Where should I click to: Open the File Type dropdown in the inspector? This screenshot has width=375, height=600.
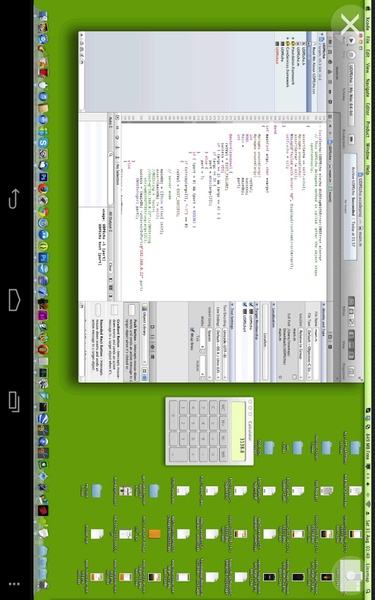point(308,354)
